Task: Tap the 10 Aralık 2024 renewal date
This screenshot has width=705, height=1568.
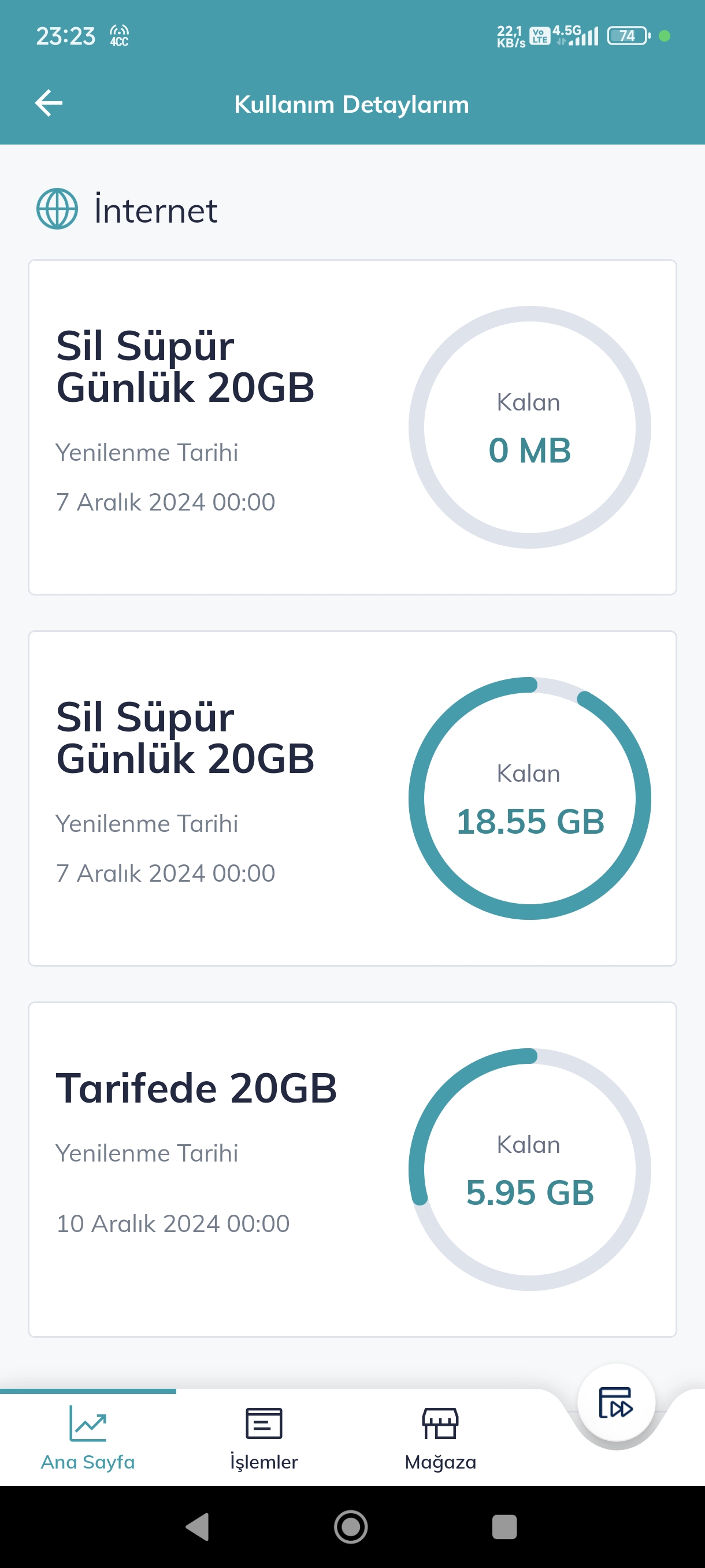Action: (x=173, y=1223)
